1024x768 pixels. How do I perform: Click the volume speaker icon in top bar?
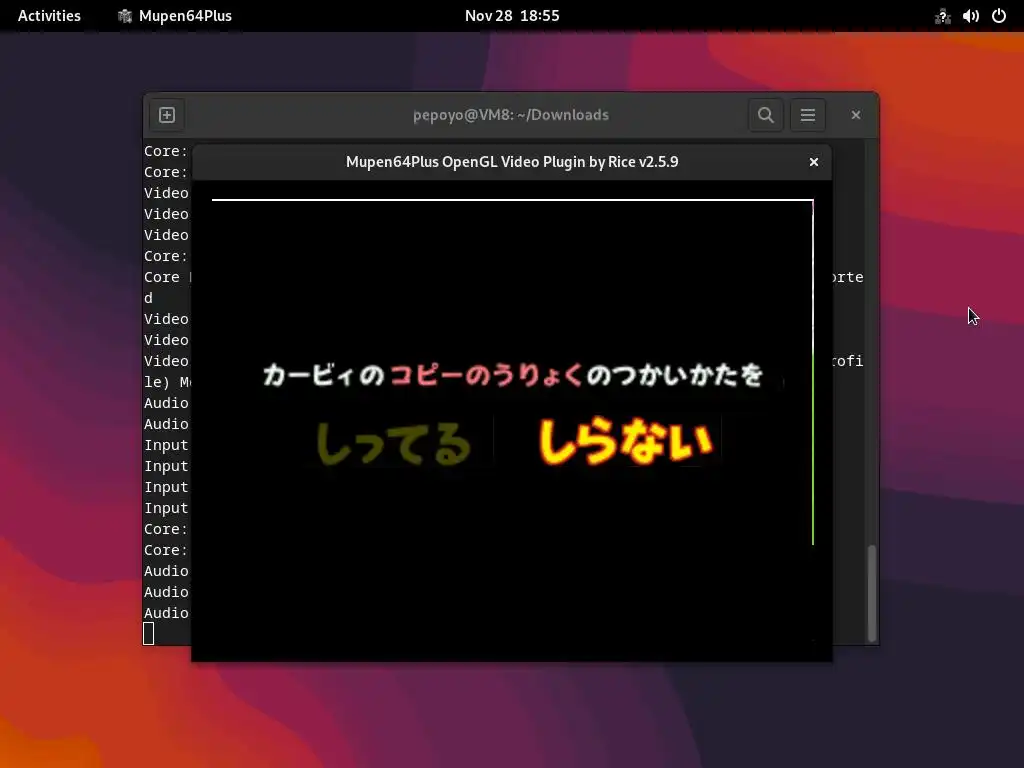970,16
